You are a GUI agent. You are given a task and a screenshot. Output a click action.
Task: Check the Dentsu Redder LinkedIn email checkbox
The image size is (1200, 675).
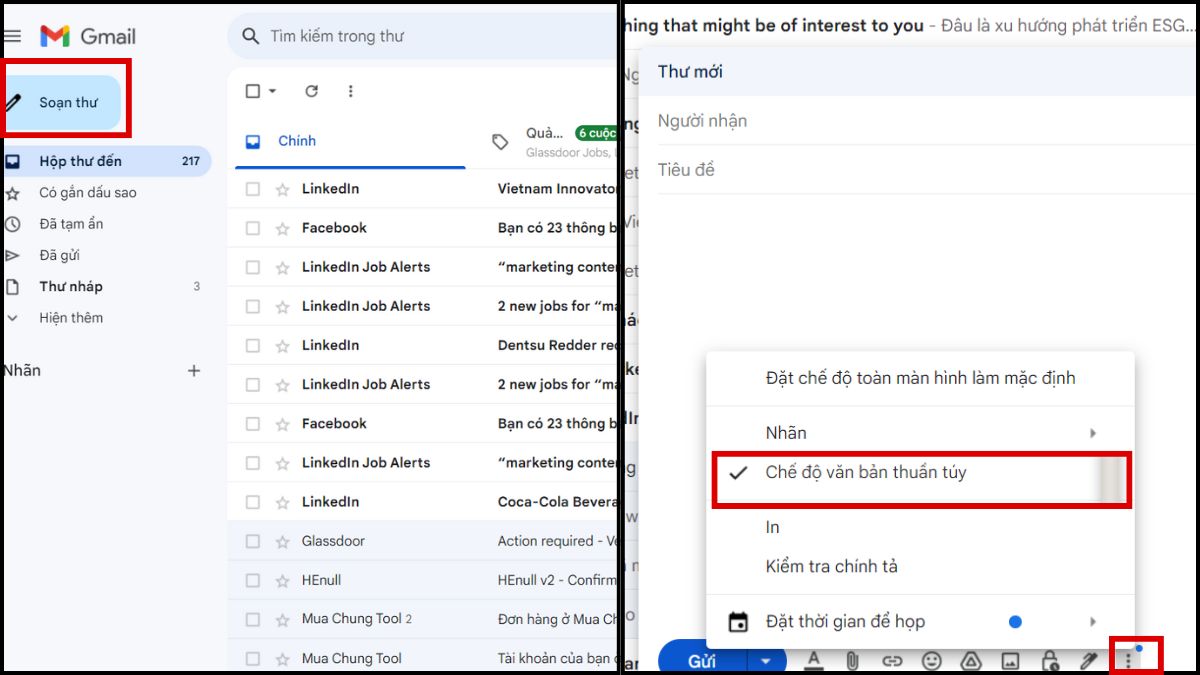coord(253,345)
